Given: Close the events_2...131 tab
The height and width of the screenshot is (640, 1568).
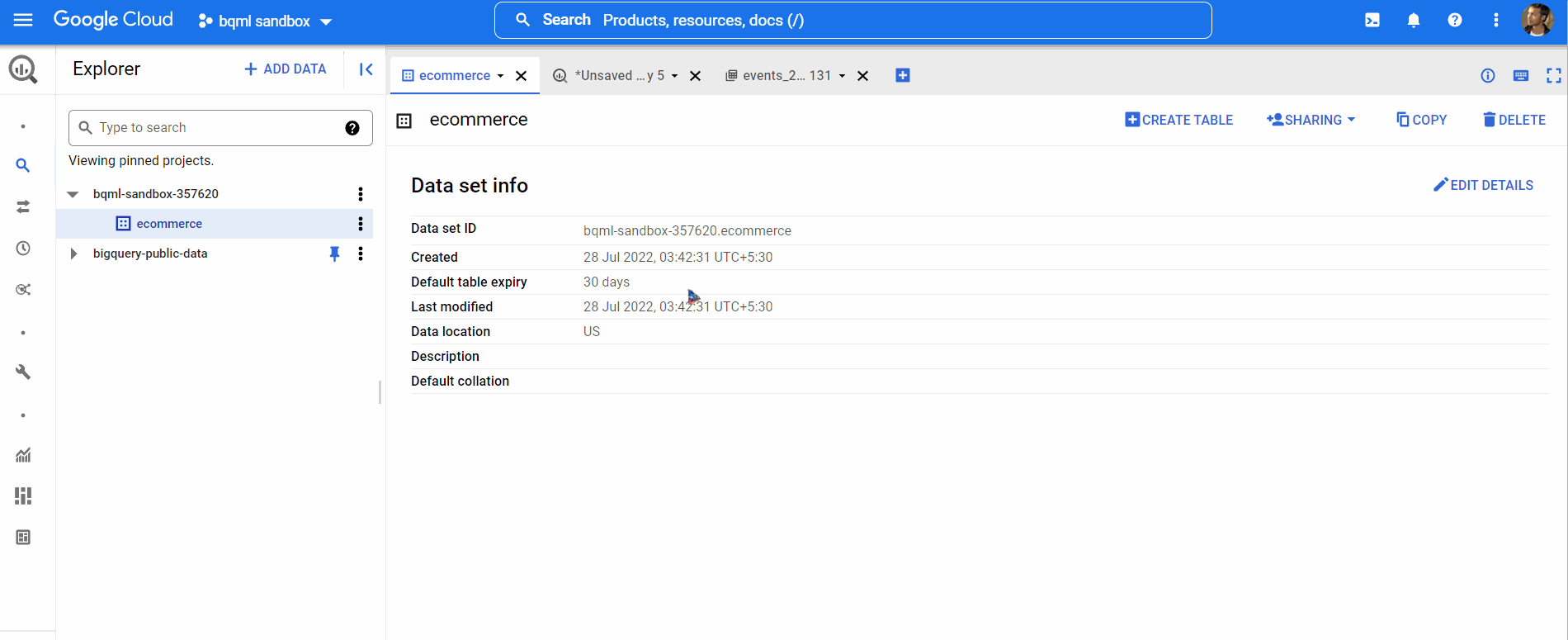Looking at the screenshot, I should (x=863, y=76).
